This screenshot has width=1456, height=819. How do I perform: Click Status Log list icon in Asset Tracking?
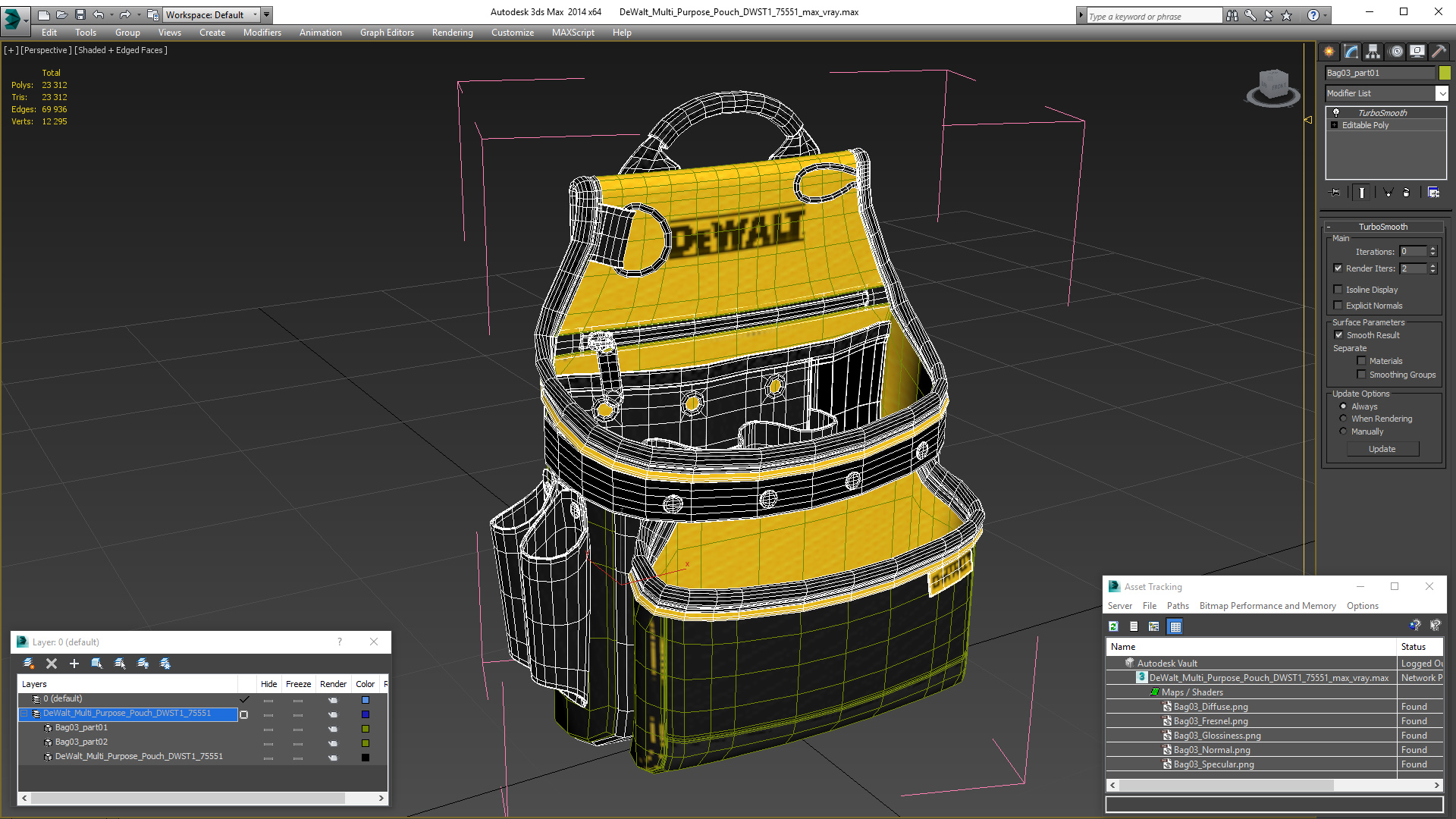1134,626
